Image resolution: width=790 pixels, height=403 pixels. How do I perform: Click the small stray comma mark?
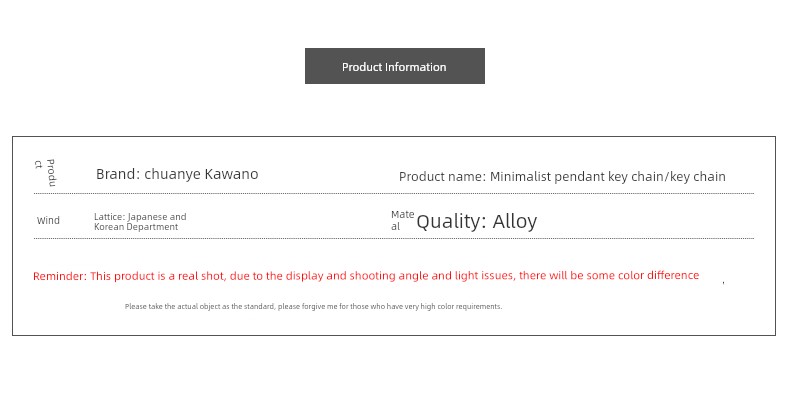[x=723, y=283]
